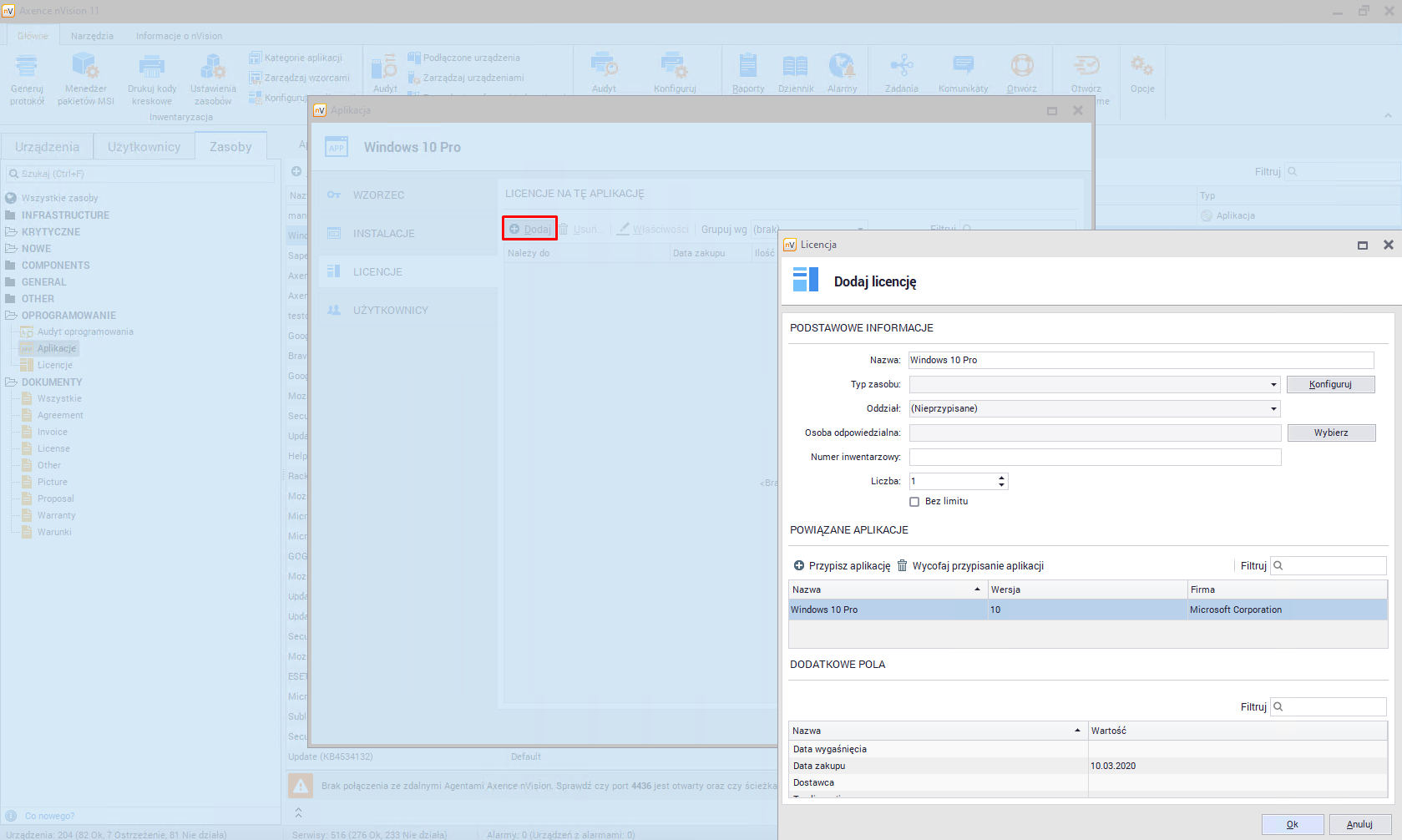Click the Przypisz aplikację plus icon
The image size is (1402, 840).
(798, 566)
